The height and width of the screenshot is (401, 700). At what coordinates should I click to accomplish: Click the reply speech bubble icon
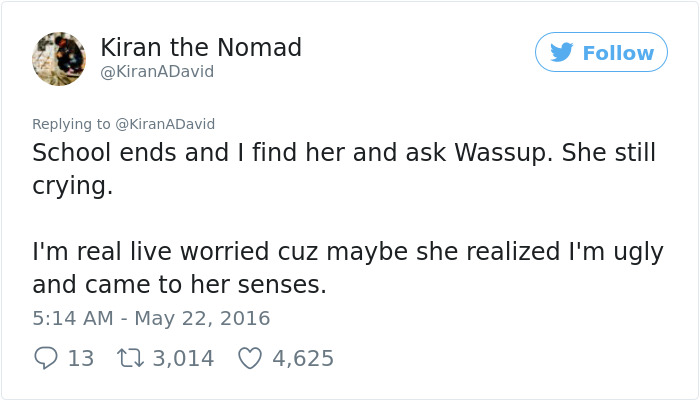46,358
